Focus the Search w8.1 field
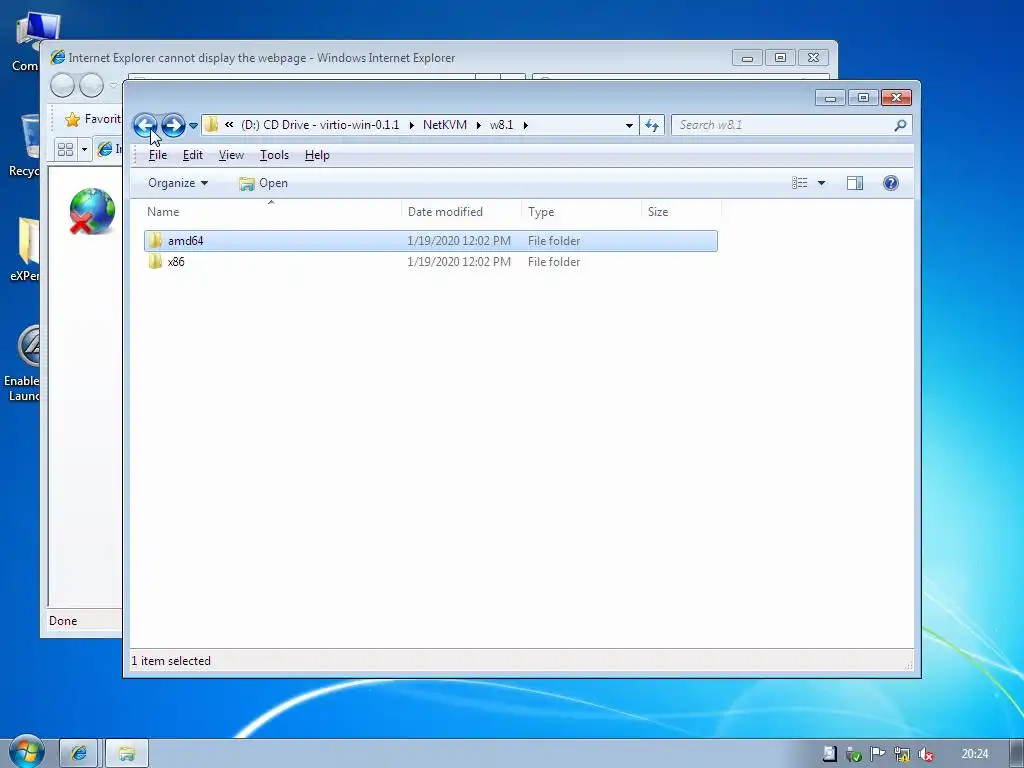Image resolution: width=1024 pixels, height=768 pixels. pyautogui.click(x=784, y=125)
